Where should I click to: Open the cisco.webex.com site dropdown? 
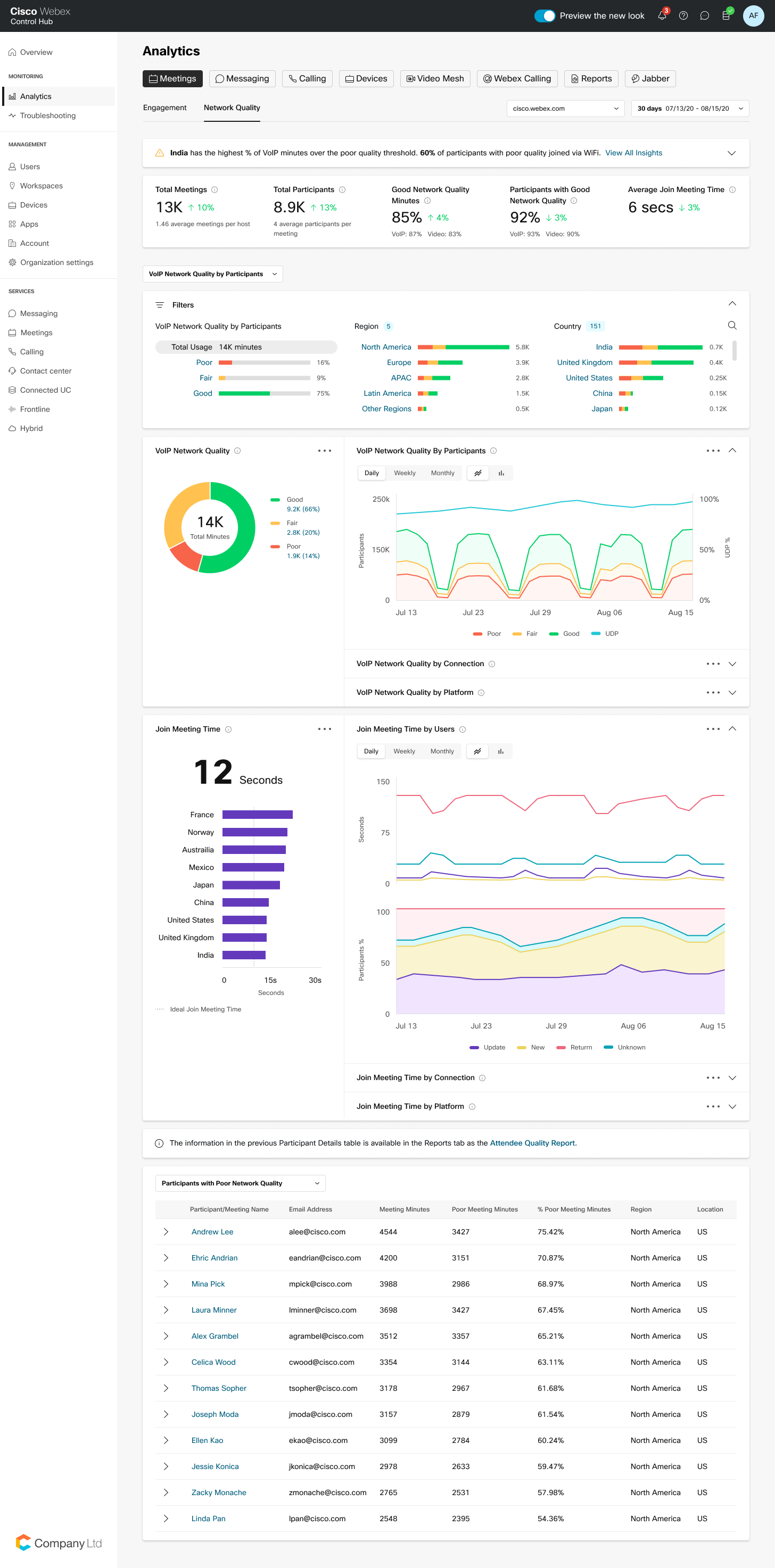(x=565, y=109)
